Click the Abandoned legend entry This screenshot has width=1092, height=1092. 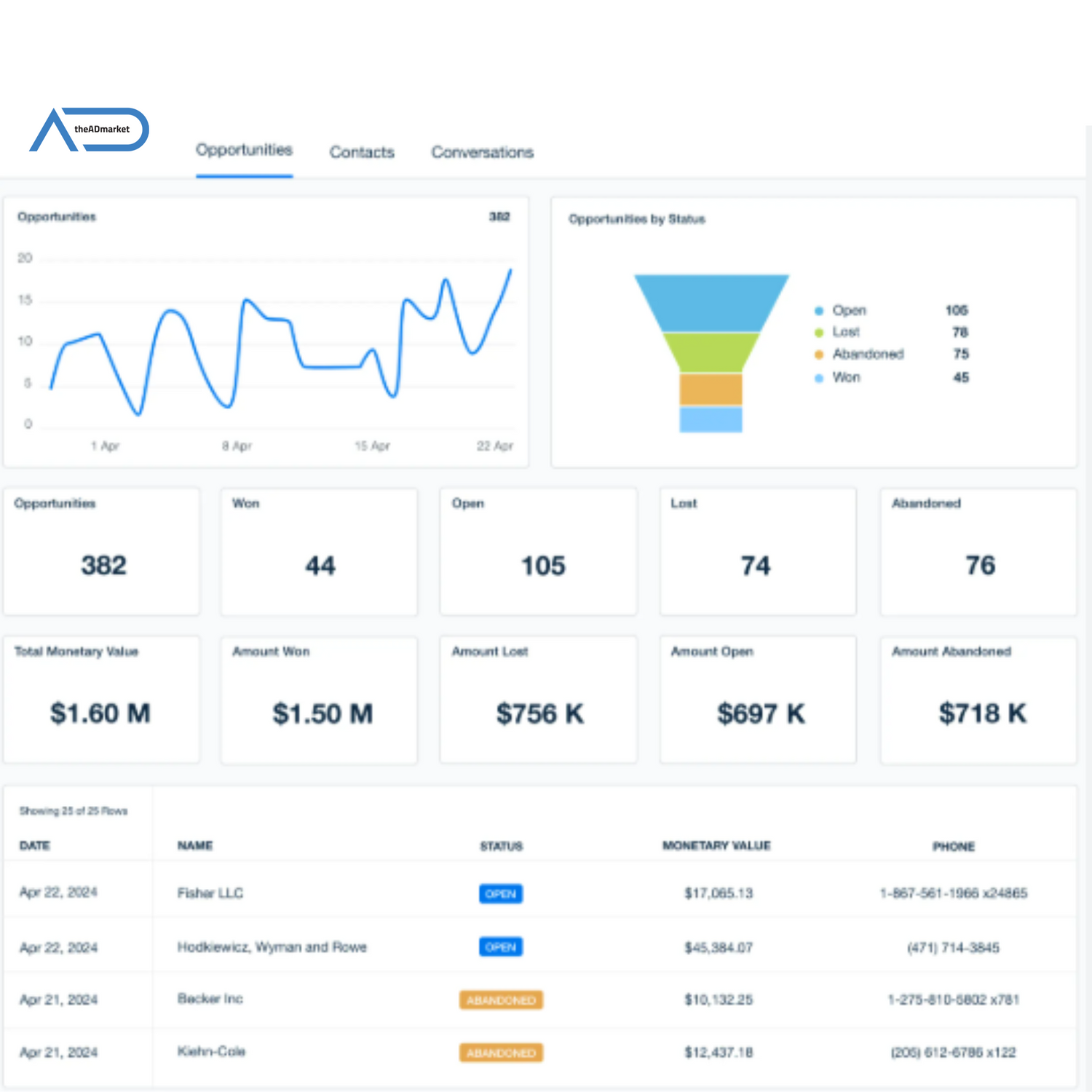click(868, 355)
